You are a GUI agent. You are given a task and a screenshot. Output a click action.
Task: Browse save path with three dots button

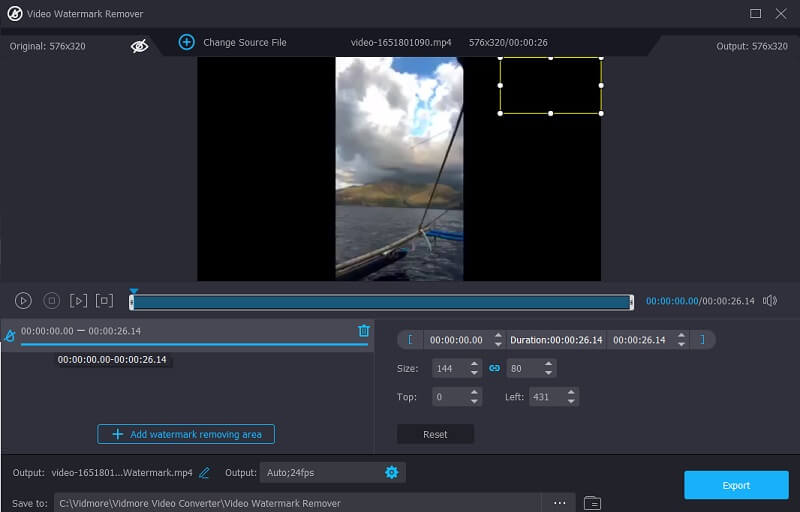[x=559, y=502]
